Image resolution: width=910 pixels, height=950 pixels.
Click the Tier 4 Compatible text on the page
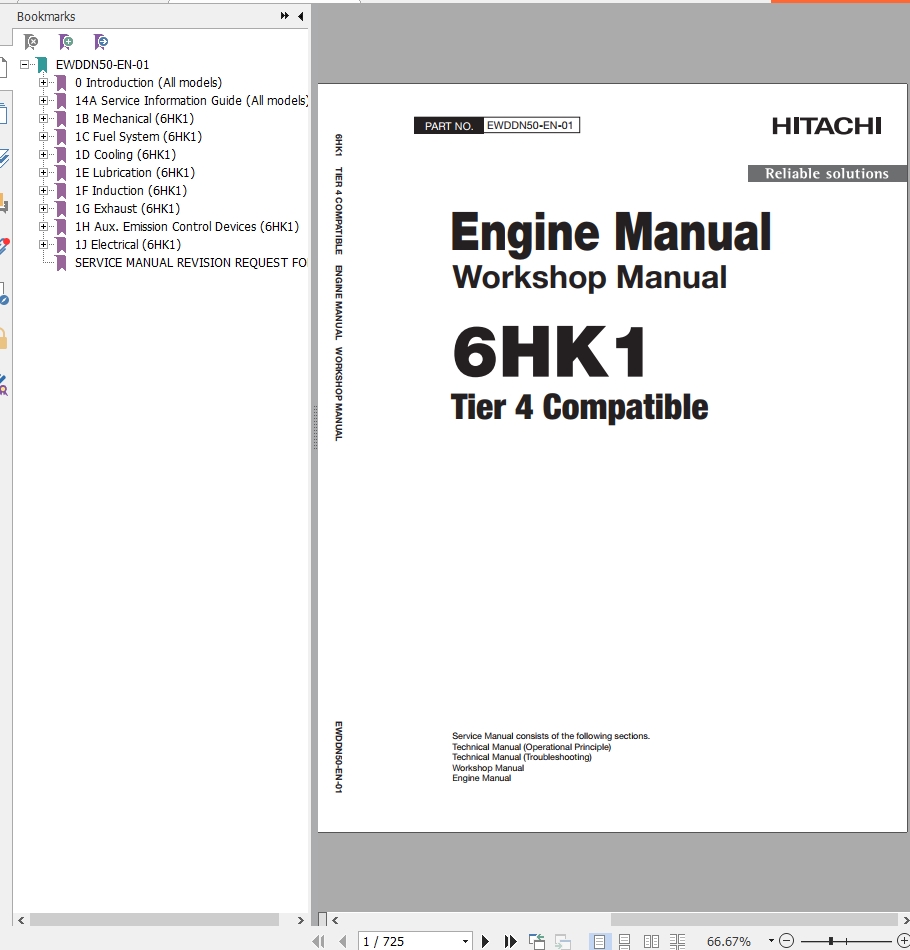pyautogui.click(x=580, y=407)
